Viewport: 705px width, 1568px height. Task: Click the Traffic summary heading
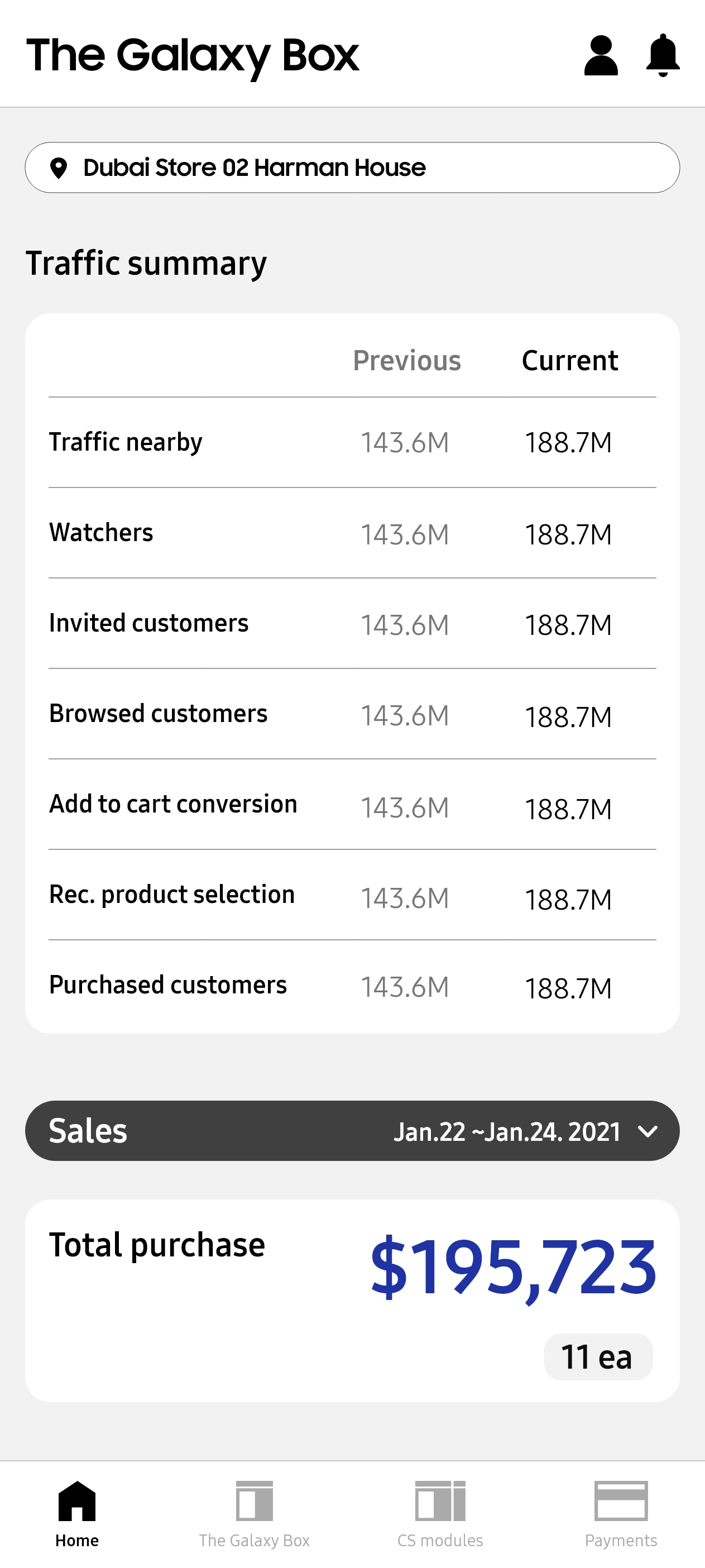pyautogui.click(x=146, y=264)
